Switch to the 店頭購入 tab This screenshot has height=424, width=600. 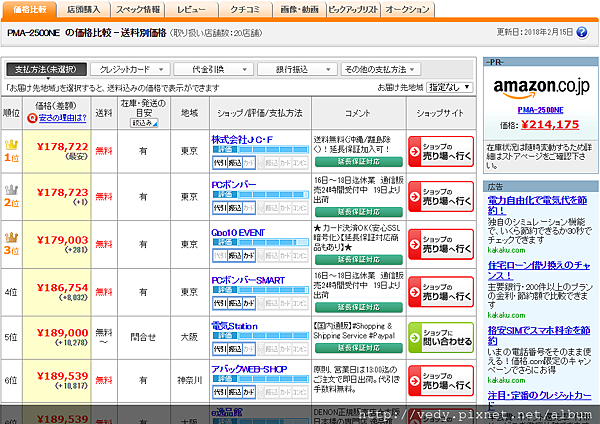(x=83, y=10)
